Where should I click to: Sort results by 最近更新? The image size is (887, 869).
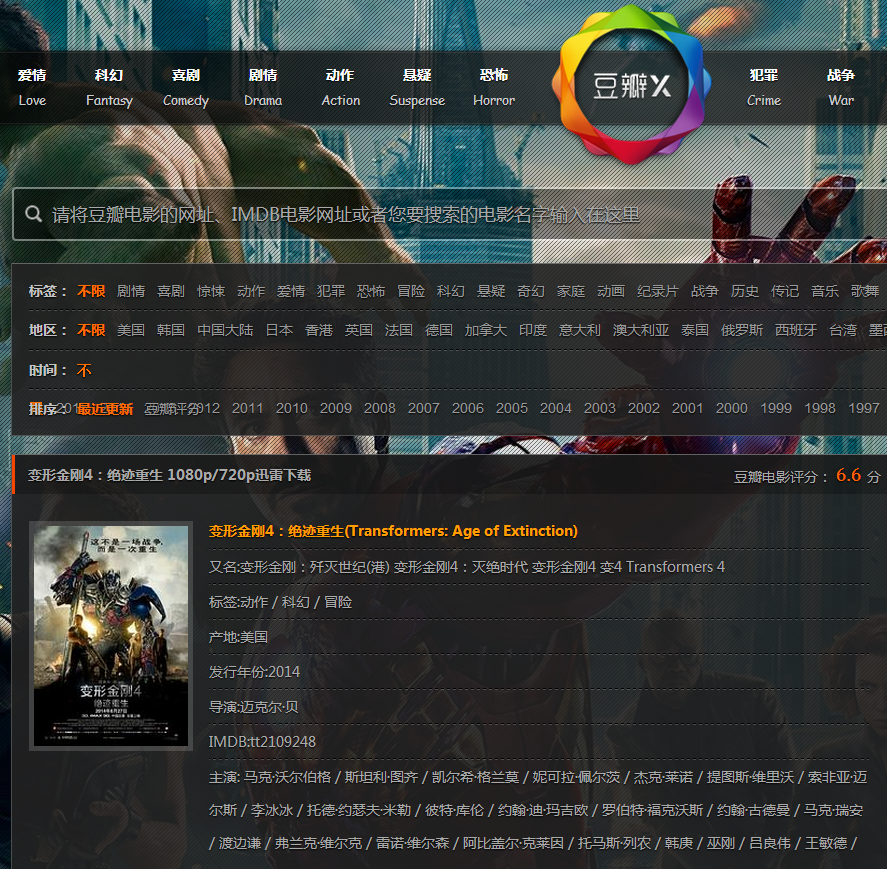point(105,409)
